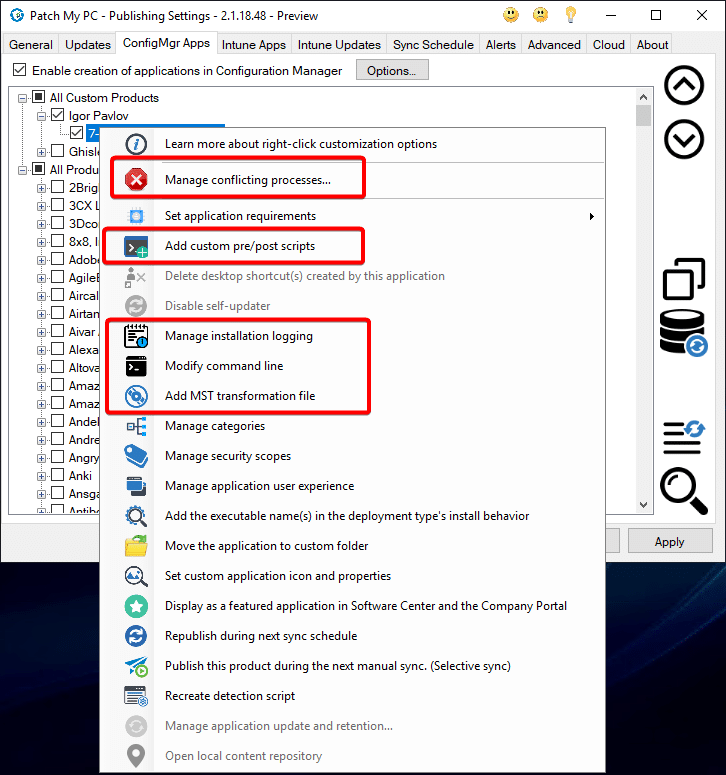Click the red Manage conflicting processes icon

(x=136, y=180)
